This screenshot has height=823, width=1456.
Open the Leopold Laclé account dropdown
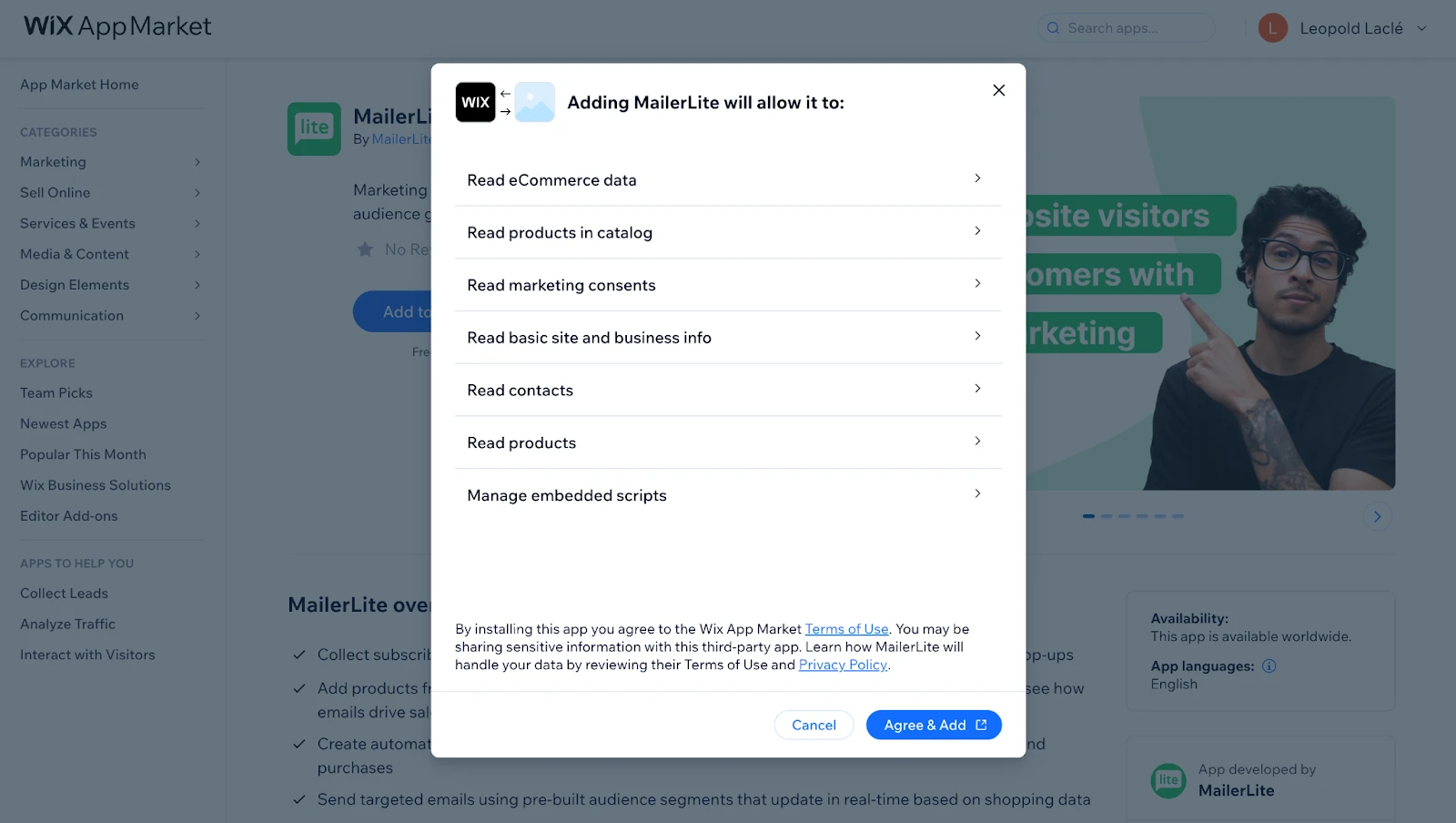1421,28
